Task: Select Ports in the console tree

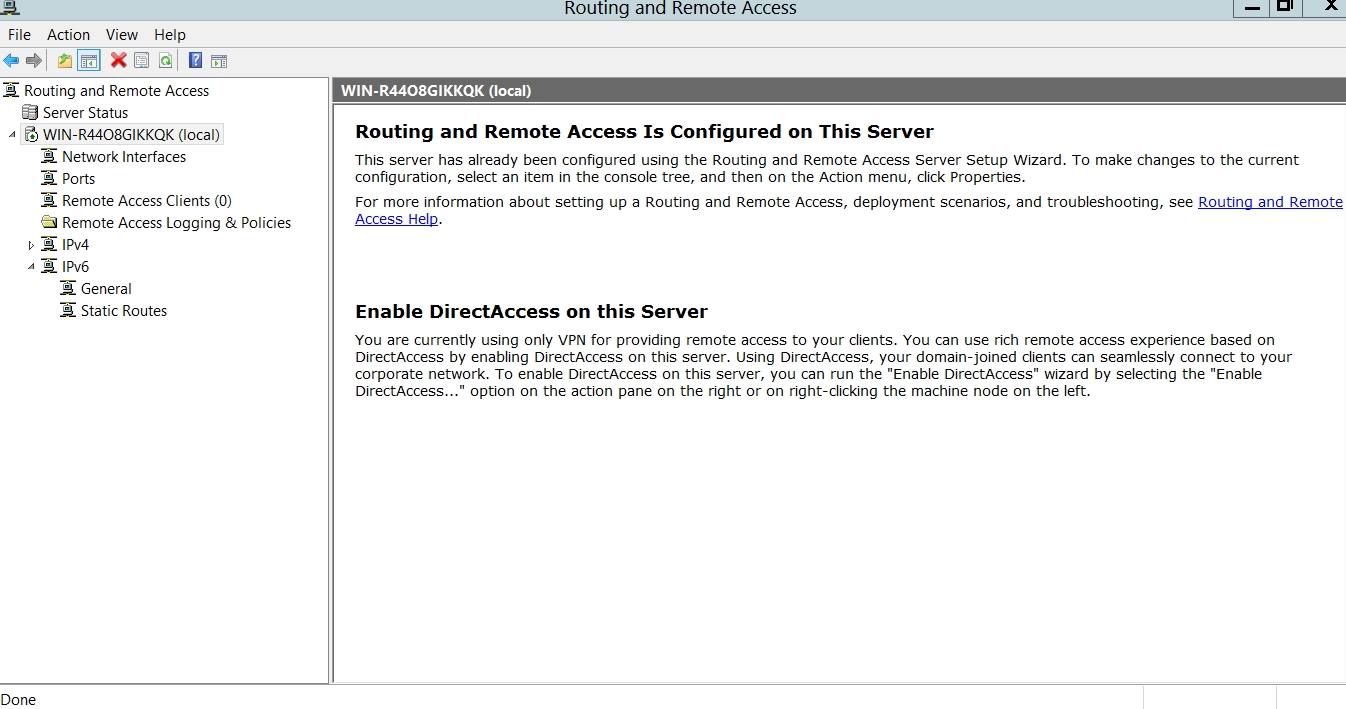Action: pyautogui.click(x=78, y=179)
